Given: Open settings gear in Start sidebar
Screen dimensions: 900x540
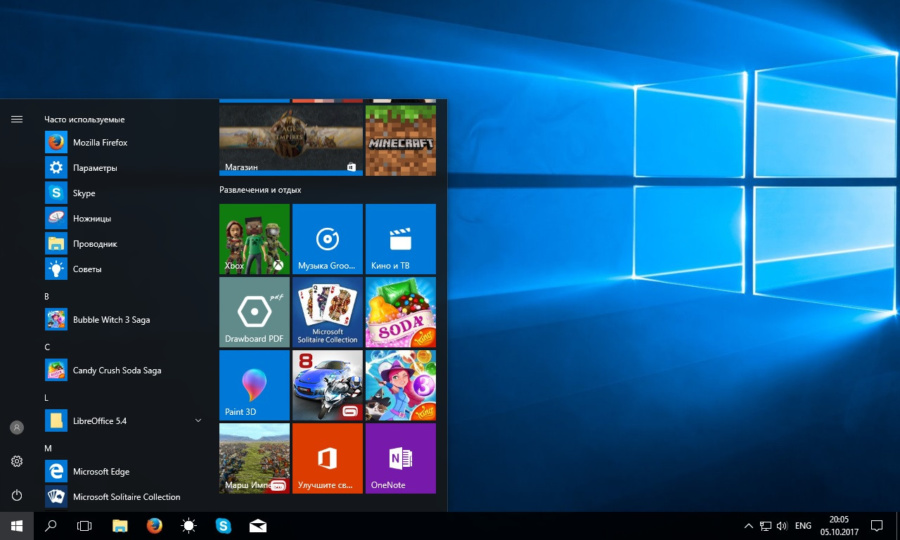Looking at the screenshot, I should click(x=17, y=461).
